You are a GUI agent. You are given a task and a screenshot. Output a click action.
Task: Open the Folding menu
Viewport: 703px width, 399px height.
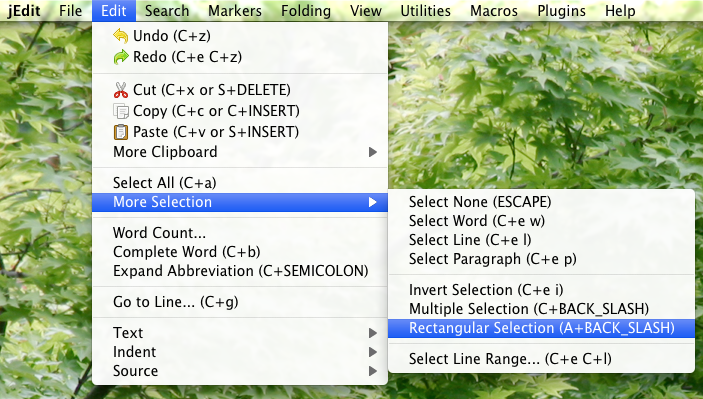click(306, 10)
